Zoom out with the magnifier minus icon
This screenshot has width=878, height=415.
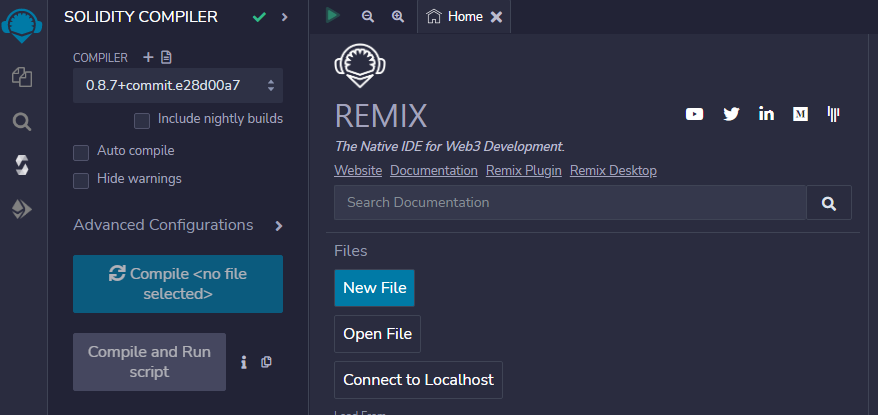coord(368,17)
